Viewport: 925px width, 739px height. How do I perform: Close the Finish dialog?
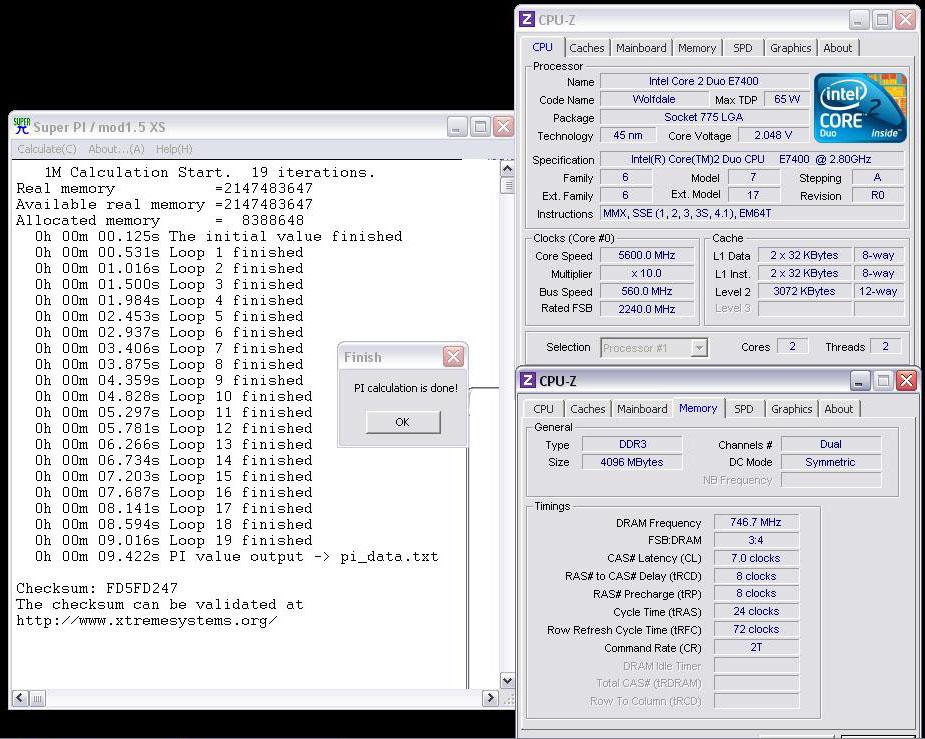453,356
